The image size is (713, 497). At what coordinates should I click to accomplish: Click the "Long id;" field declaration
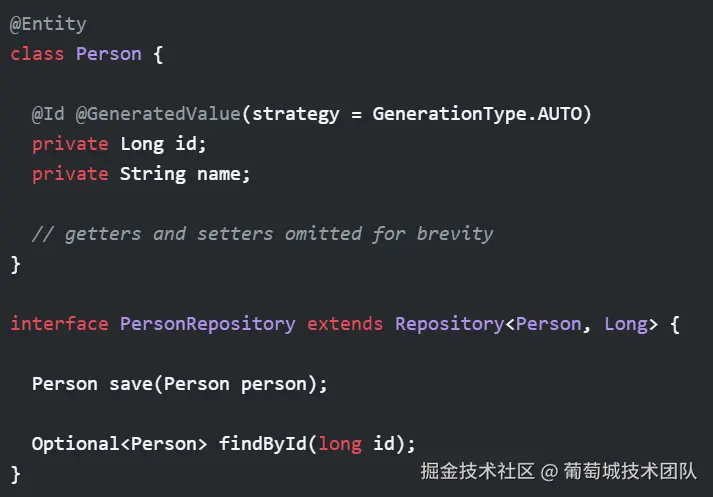click(x=163, y=144)
